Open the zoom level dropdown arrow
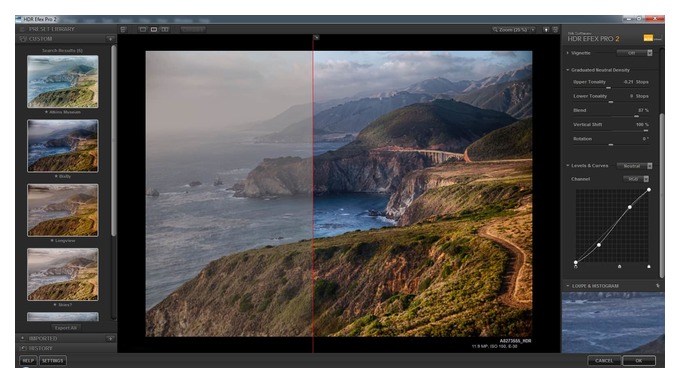680x383 pixels. tap(533, 29)
